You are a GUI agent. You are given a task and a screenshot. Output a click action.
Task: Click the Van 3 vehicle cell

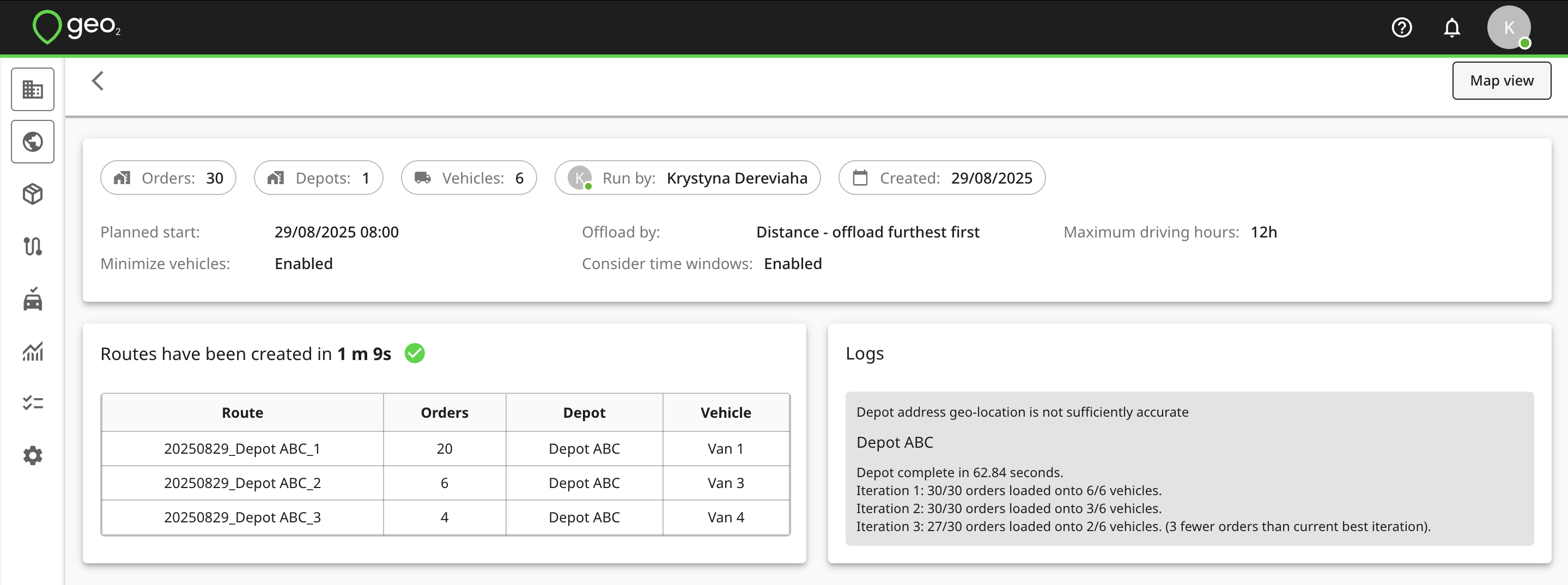tap(726, 483)
